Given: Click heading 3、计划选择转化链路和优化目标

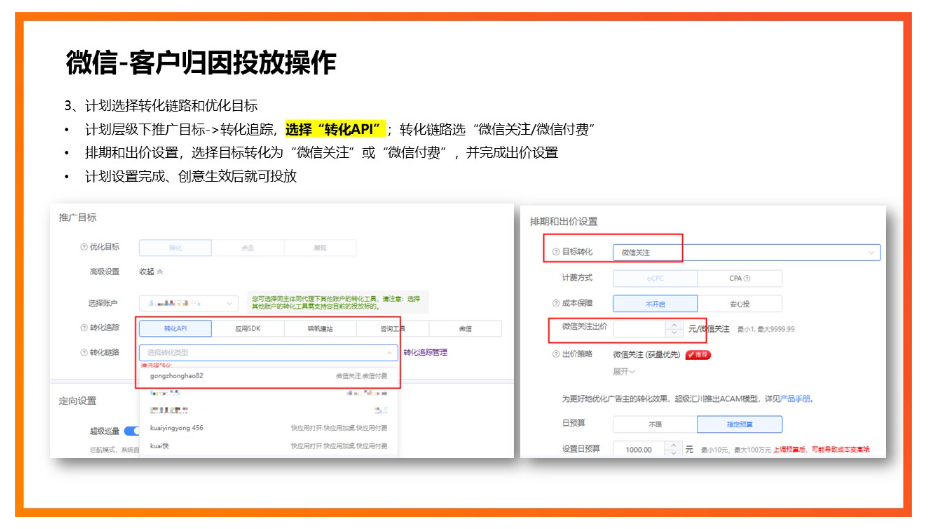Looking at the screenshot, I should (x=161, y=105).
